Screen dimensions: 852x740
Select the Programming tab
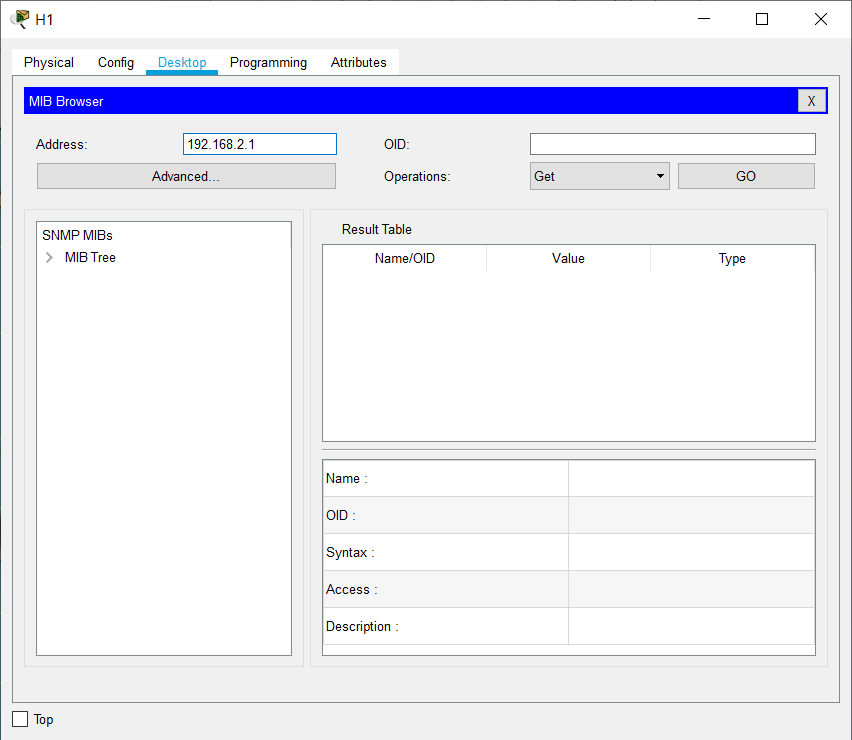click(x=268, y=62)
